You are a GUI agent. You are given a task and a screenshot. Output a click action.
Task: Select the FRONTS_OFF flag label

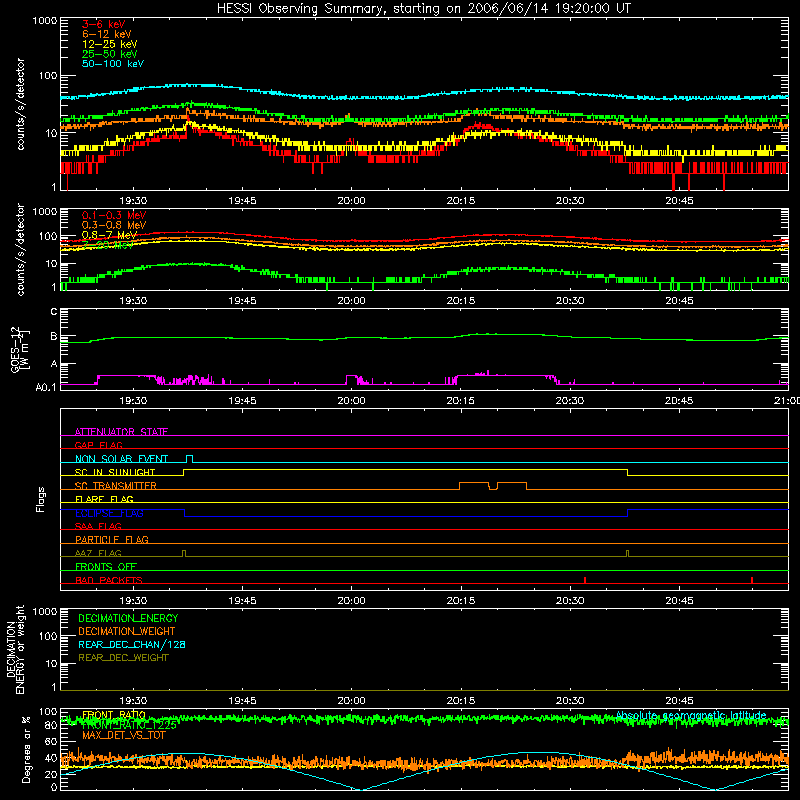(x=106, y=567)
